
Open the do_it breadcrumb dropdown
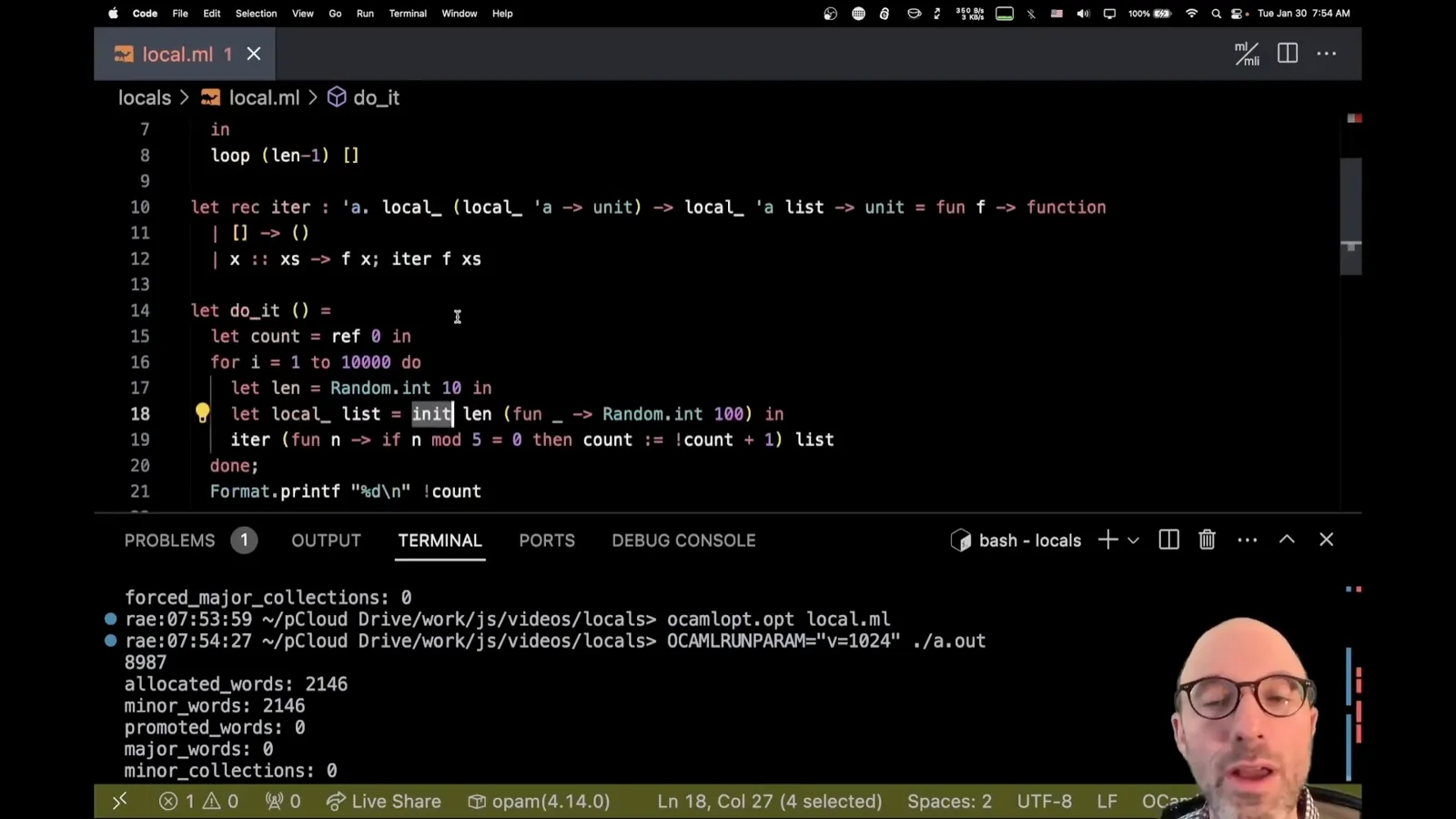[377, 97]
